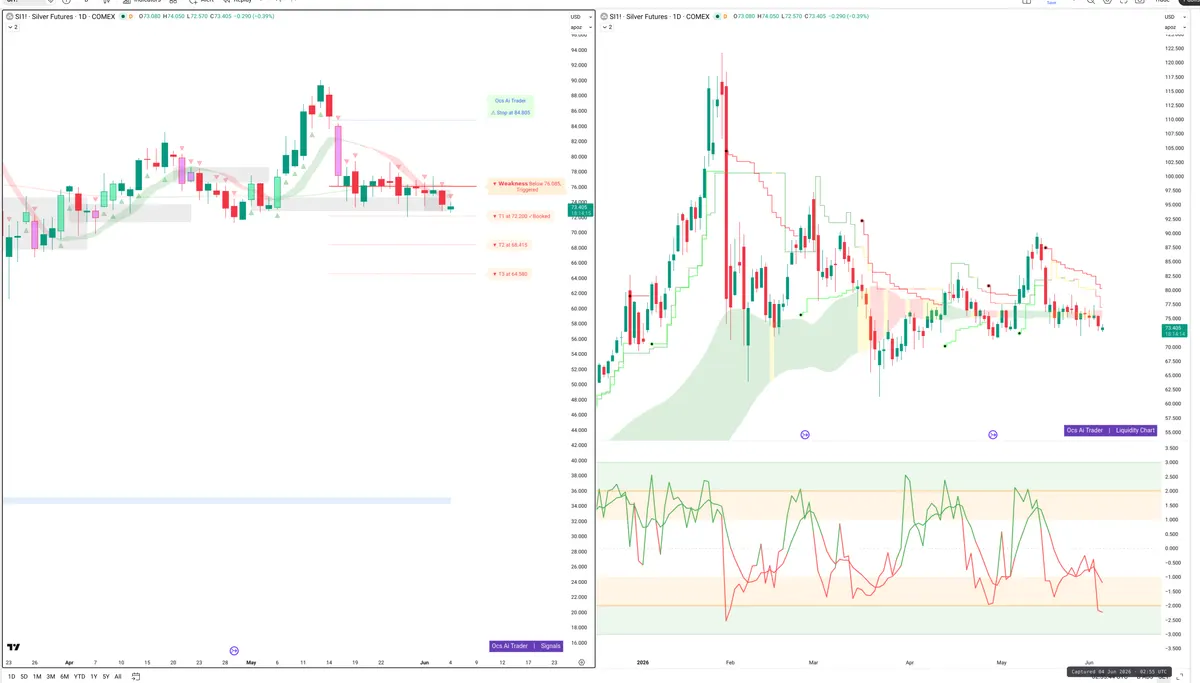Expand the collapsed indicator legend in right chart
This screenshot has width=1200, height=683.
[x=609, y=27]
